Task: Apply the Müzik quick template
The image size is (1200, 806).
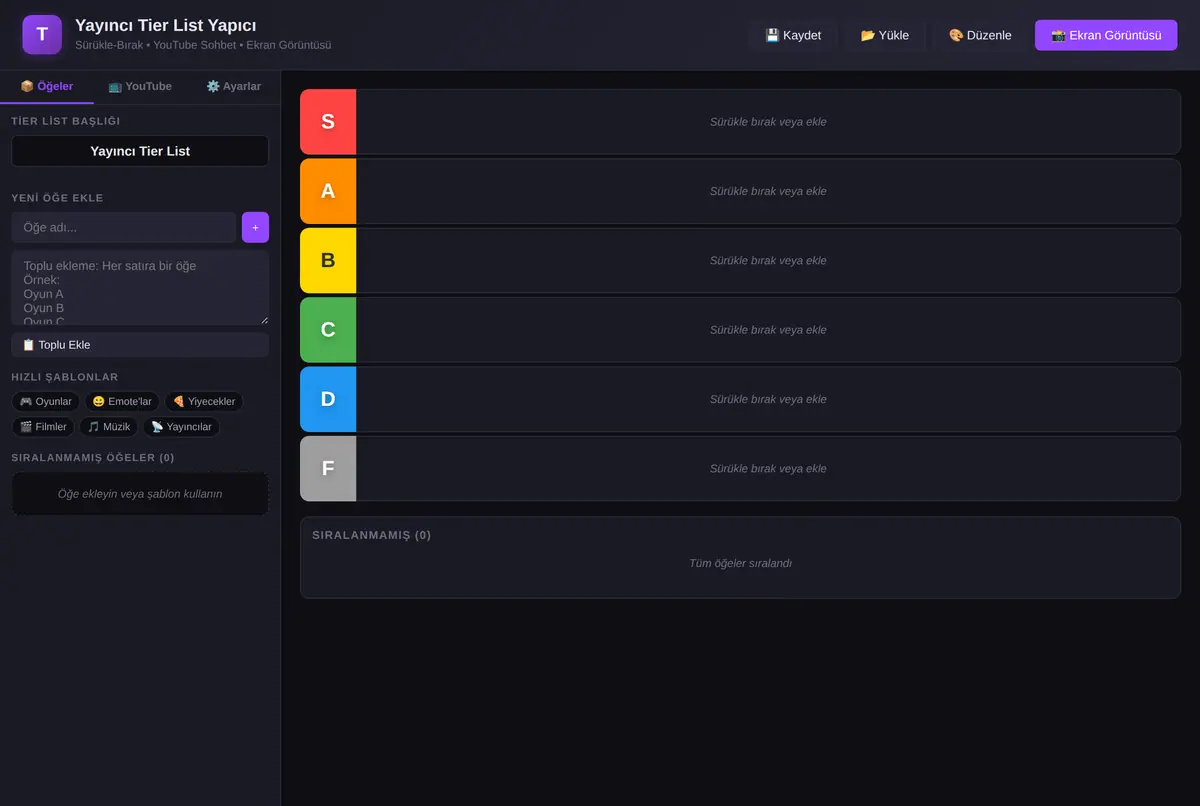Action: (109, 427)
